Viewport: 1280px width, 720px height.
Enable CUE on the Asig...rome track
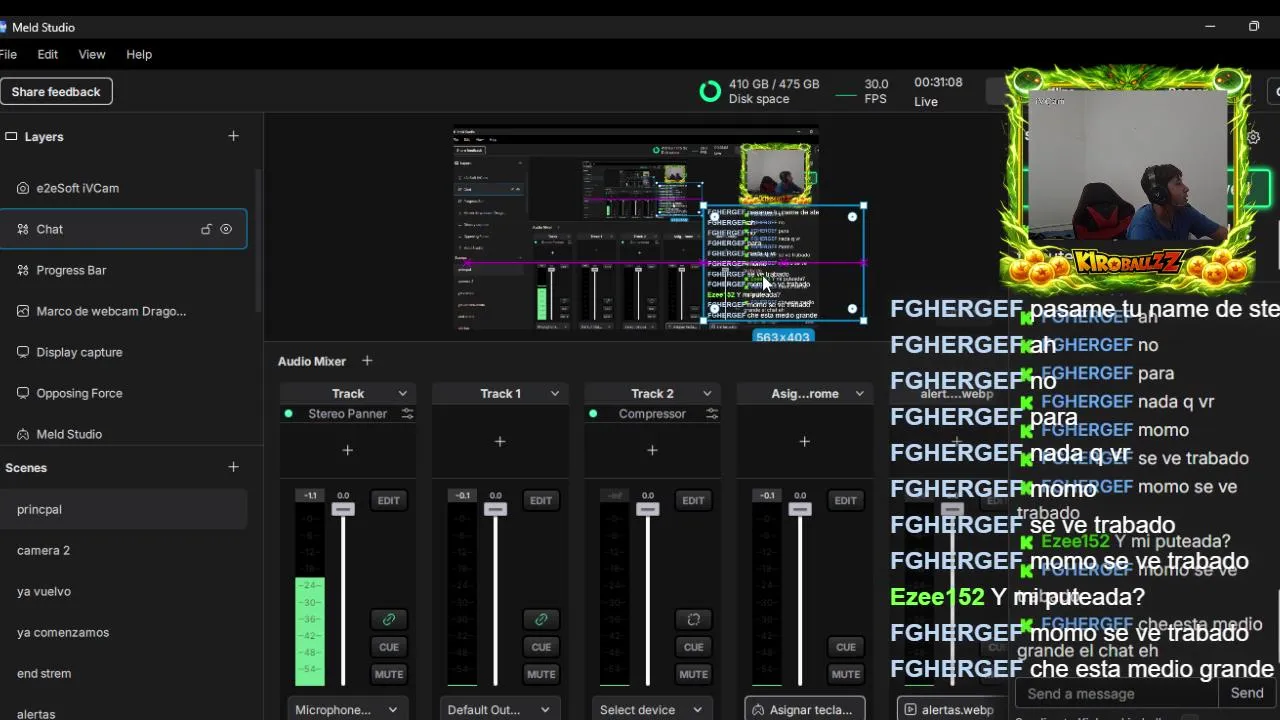tap(845, 647)
